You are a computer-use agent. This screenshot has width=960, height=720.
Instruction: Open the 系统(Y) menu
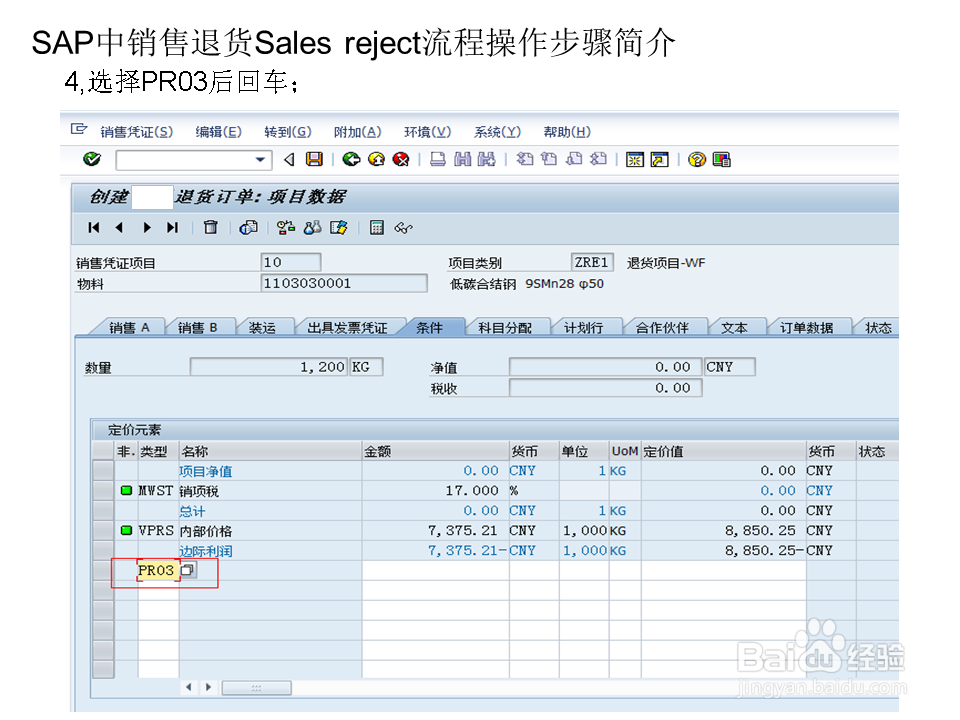point(497,132)
